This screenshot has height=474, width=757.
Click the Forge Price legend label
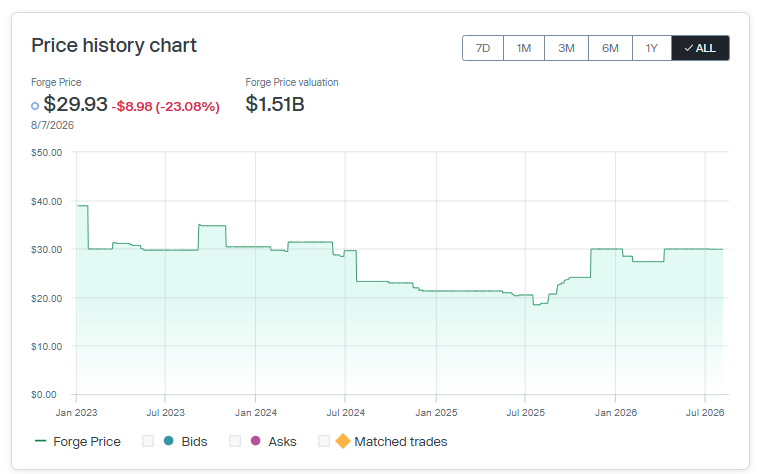[87, 442]
